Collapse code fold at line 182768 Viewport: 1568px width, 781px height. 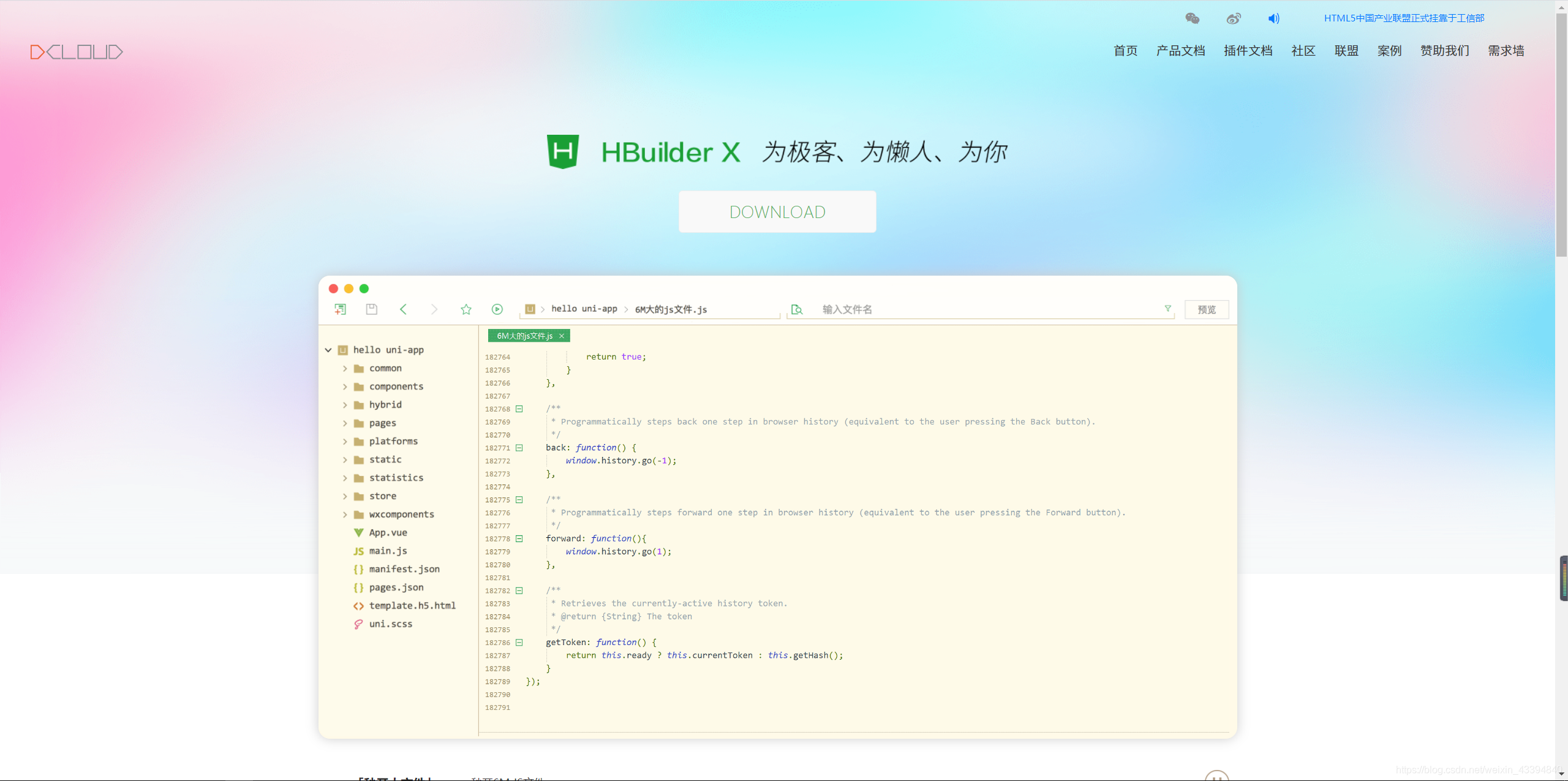click(519, 409)
